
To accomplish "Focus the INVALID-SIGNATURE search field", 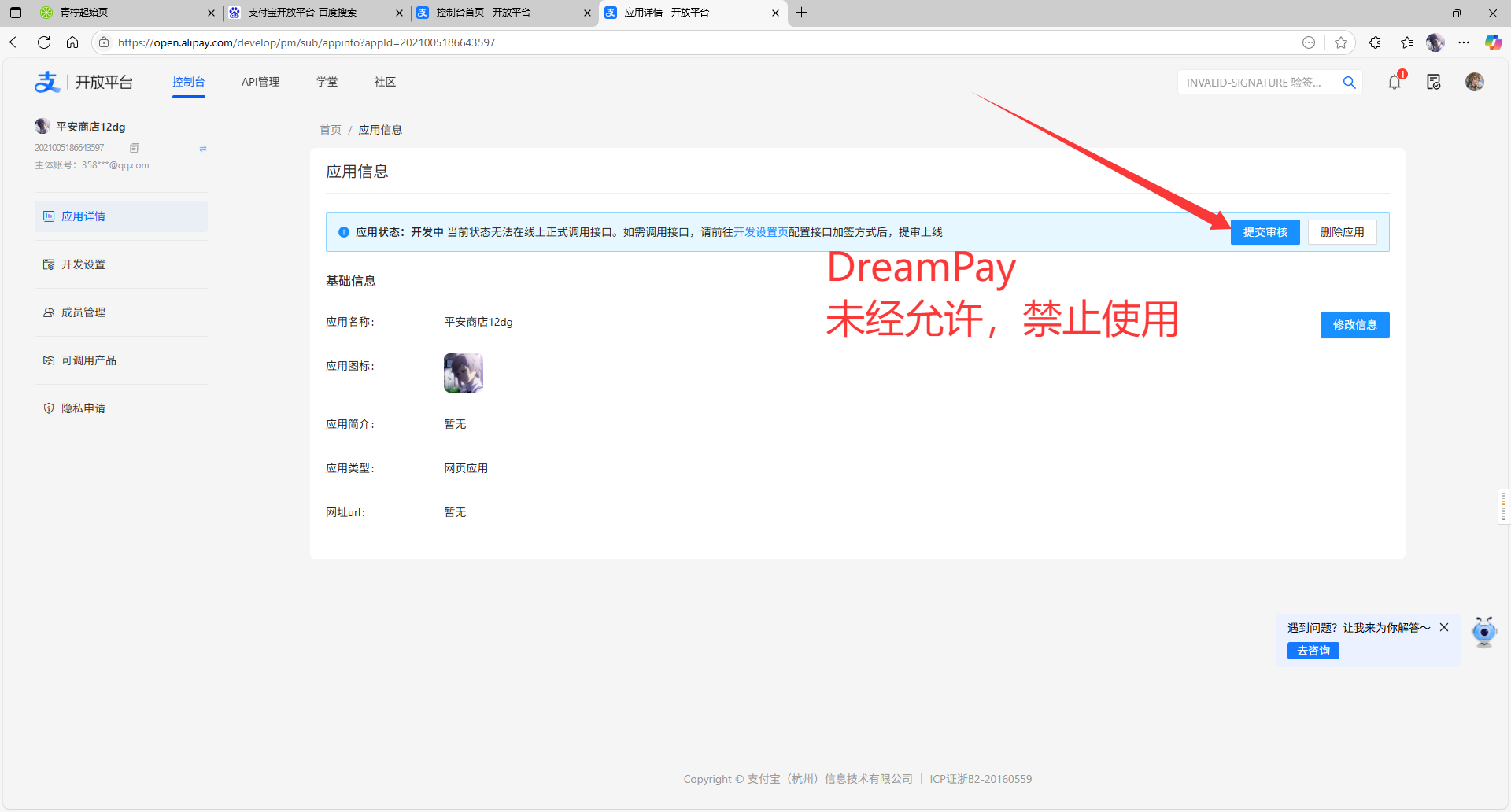I will click(x=1258, y=83).
